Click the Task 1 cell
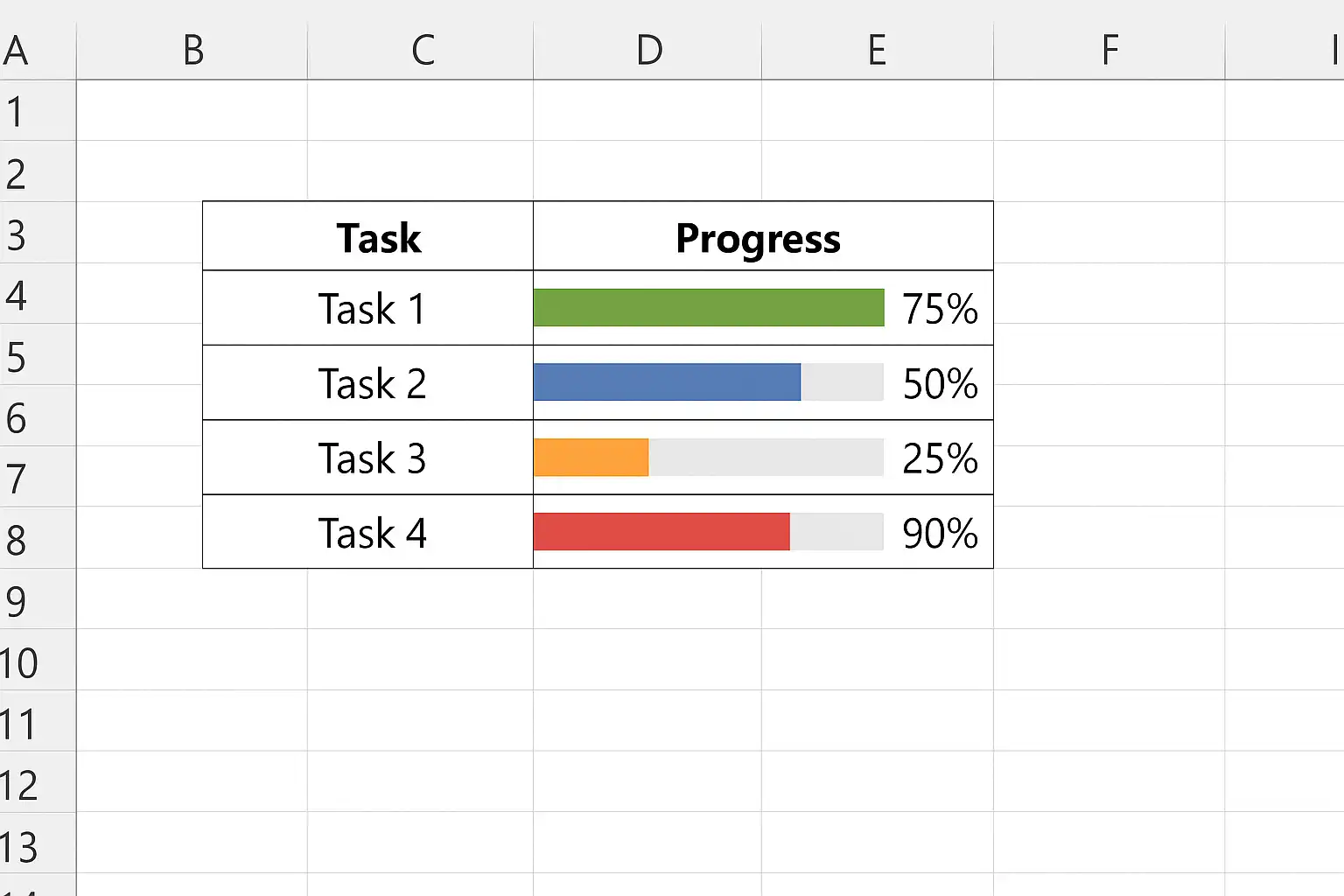This screenshot has height=896, width=1344. click(x=371, y=309)
